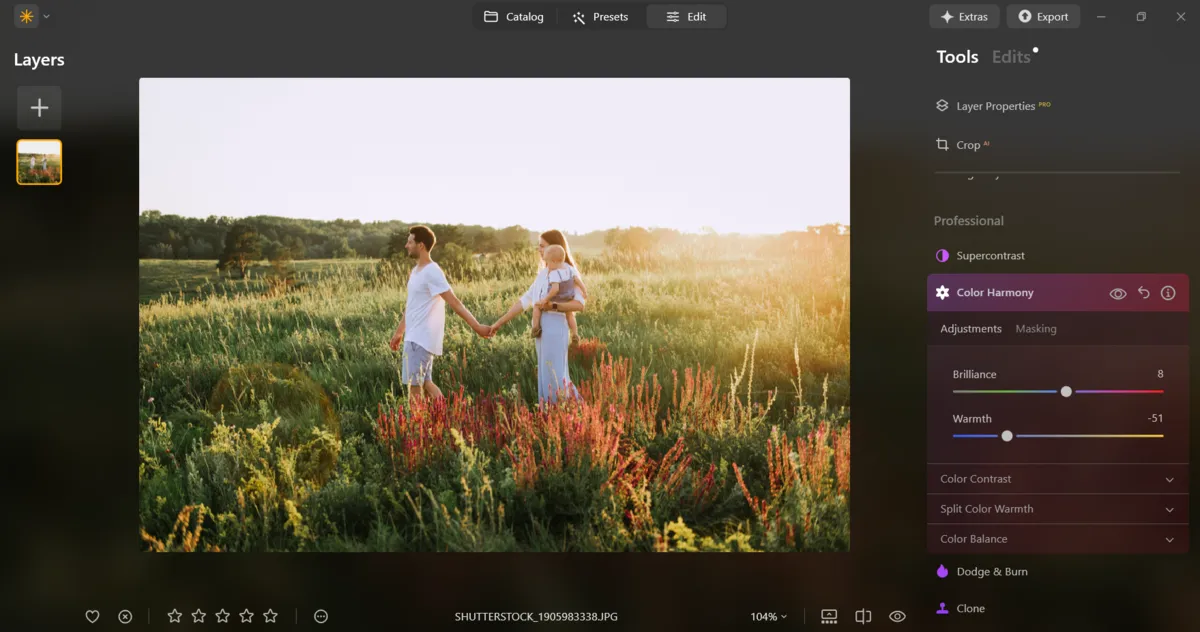Click the Warmth slider handle
Image resolution: width=1200 pixels, height=632 pixels.
pos(1007,436)
